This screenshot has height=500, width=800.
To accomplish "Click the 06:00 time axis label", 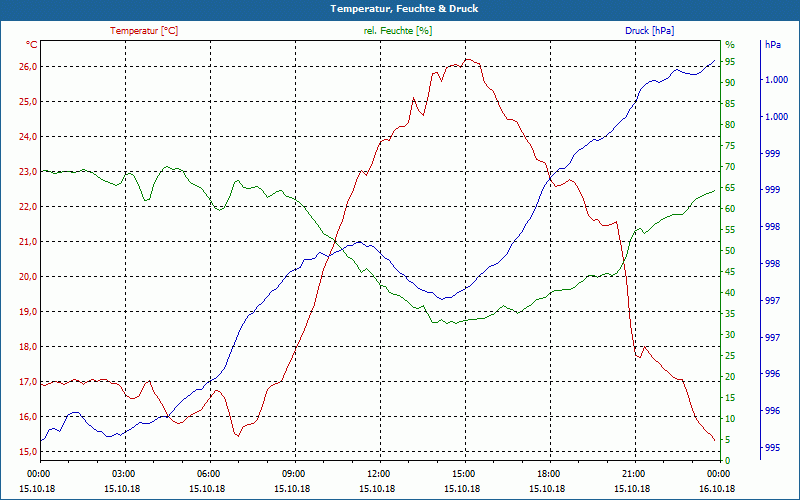I will (x=208, y=474).
